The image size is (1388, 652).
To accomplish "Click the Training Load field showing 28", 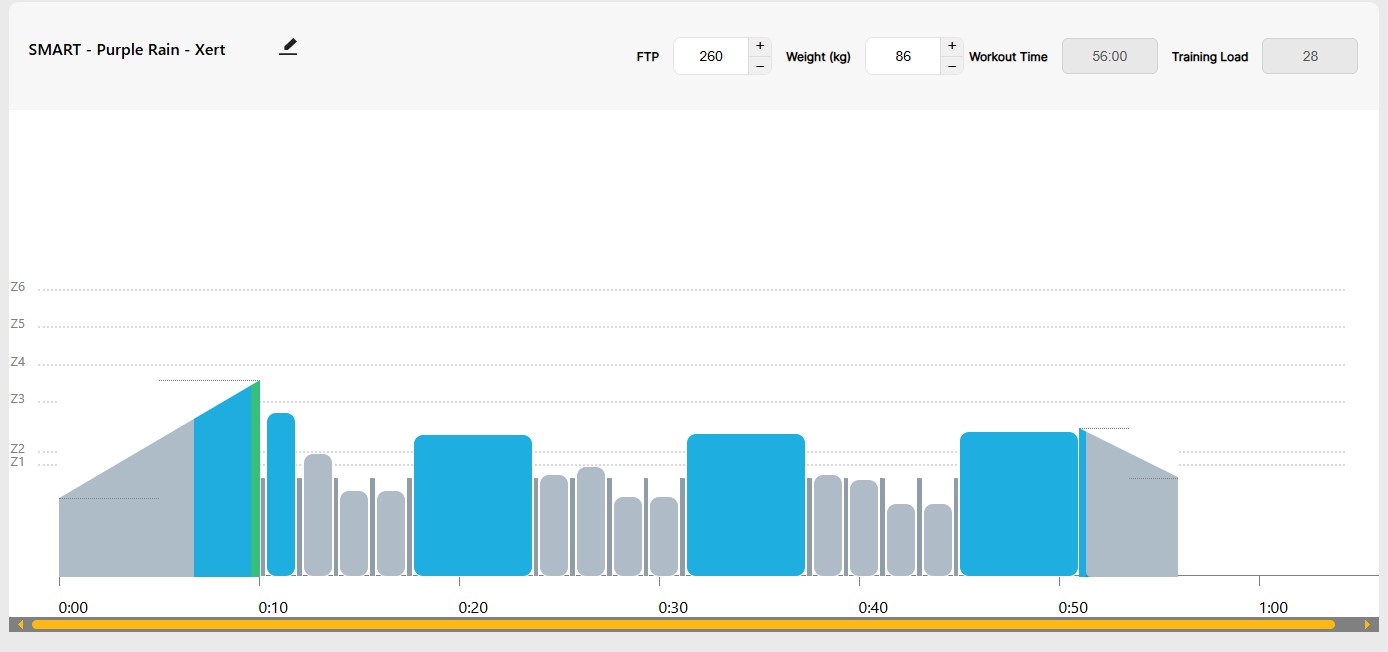I will pos(1309,56).
